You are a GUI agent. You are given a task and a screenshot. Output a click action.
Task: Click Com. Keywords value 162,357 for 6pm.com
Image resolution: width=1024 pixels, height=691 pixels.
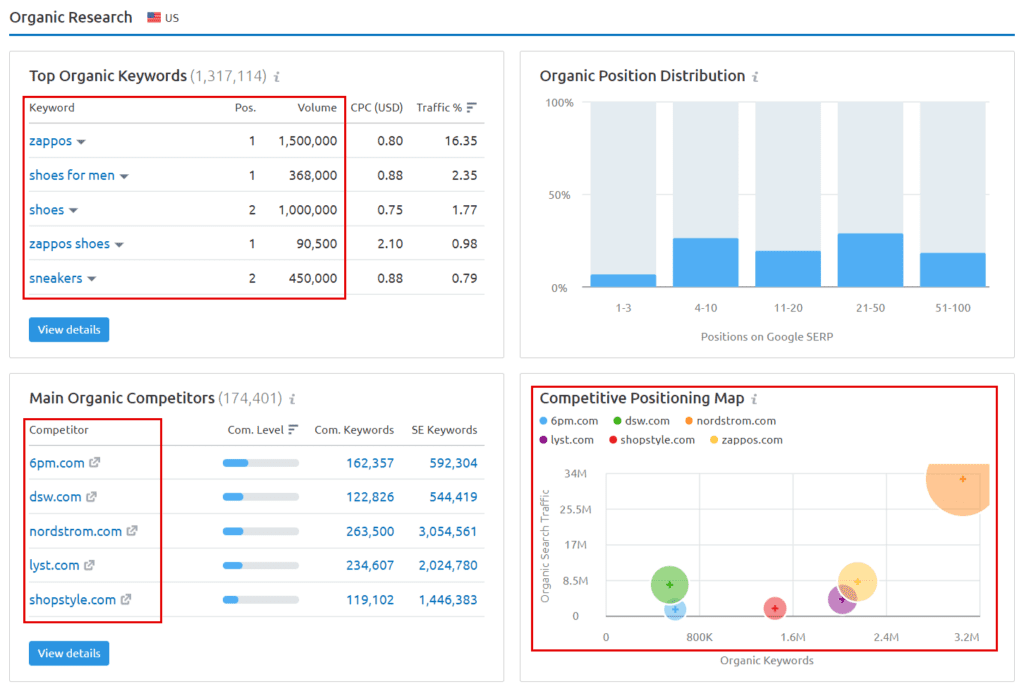(x=370, y=463)
